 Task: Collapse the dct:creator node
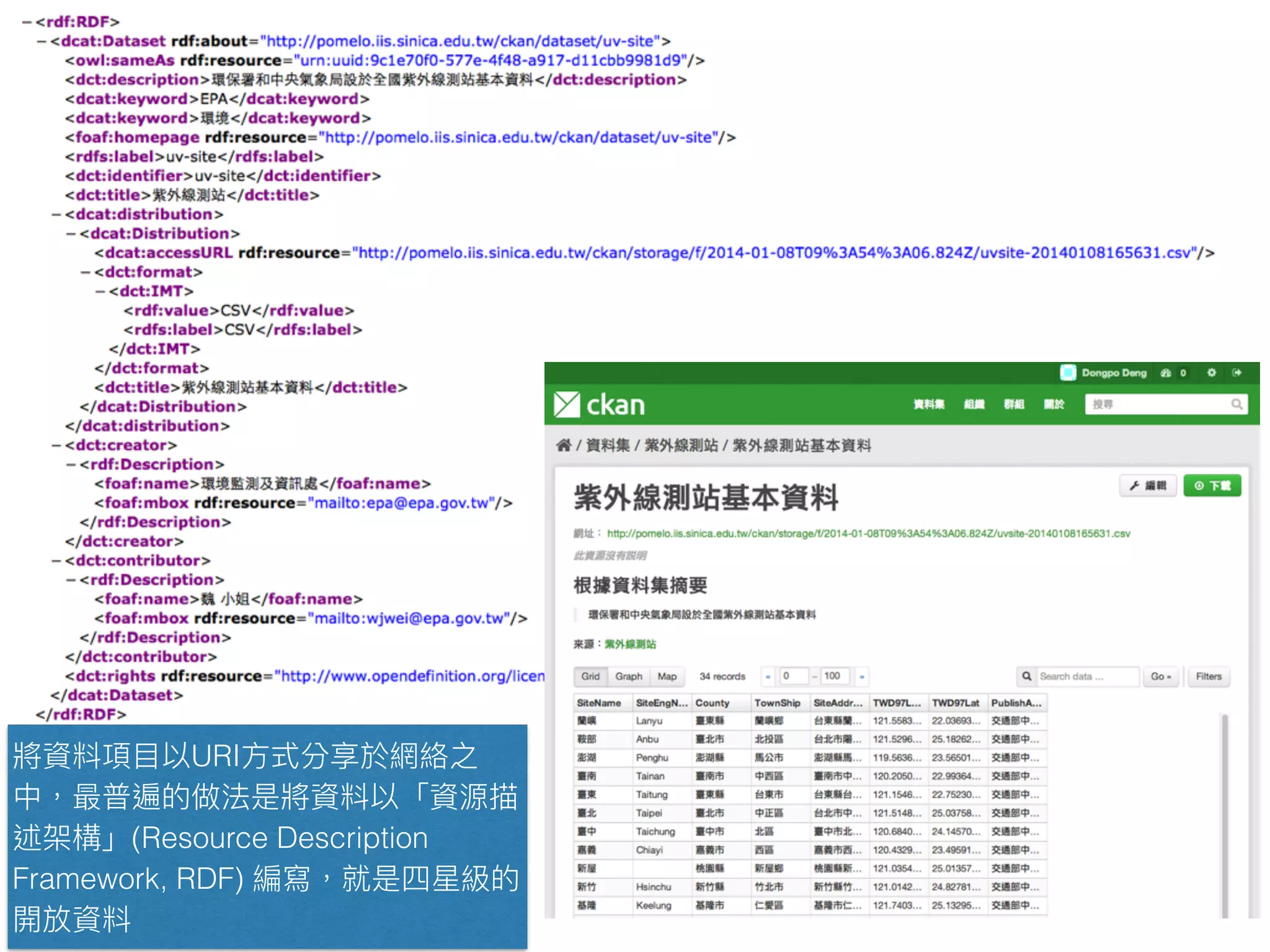point(56,445)
